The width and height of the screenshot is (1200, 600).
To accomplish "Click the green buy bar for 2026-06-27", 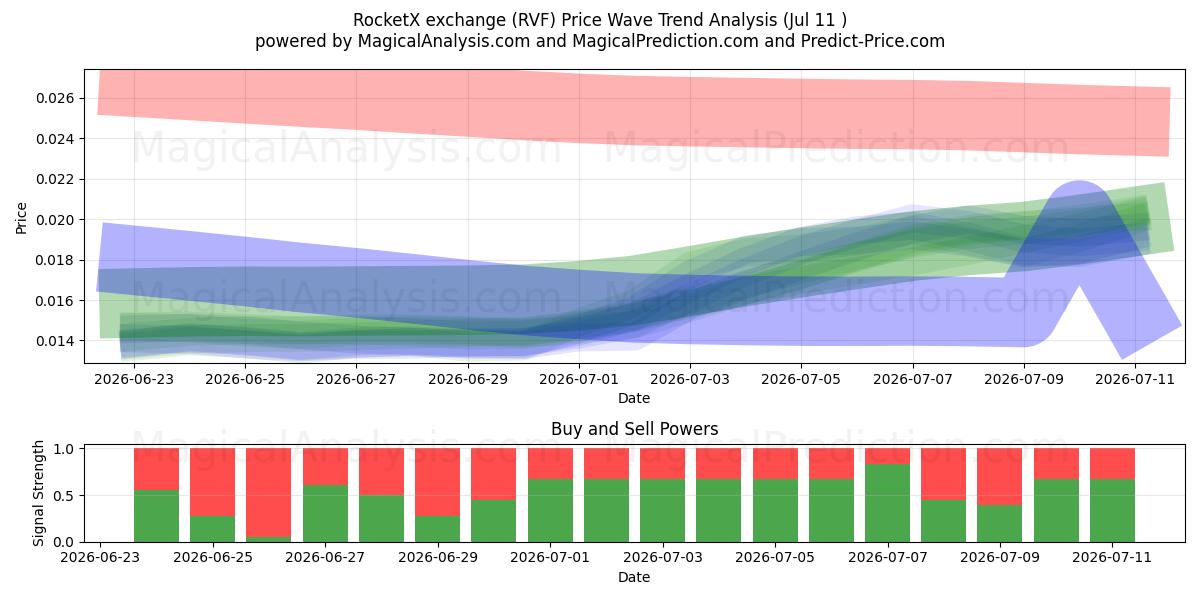I will pyautogui.click(x=325, y=514).
